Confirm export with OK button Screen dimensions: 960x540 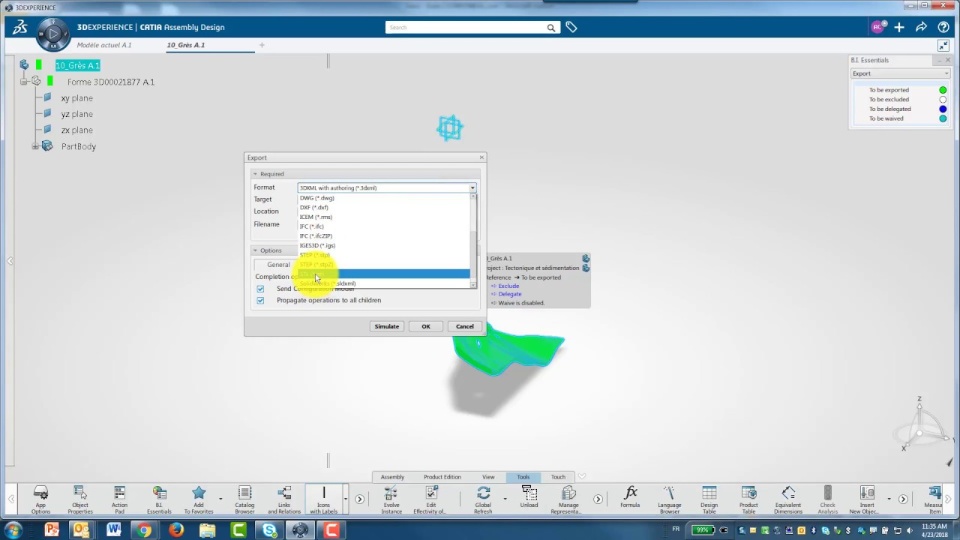tap(426, 326)
